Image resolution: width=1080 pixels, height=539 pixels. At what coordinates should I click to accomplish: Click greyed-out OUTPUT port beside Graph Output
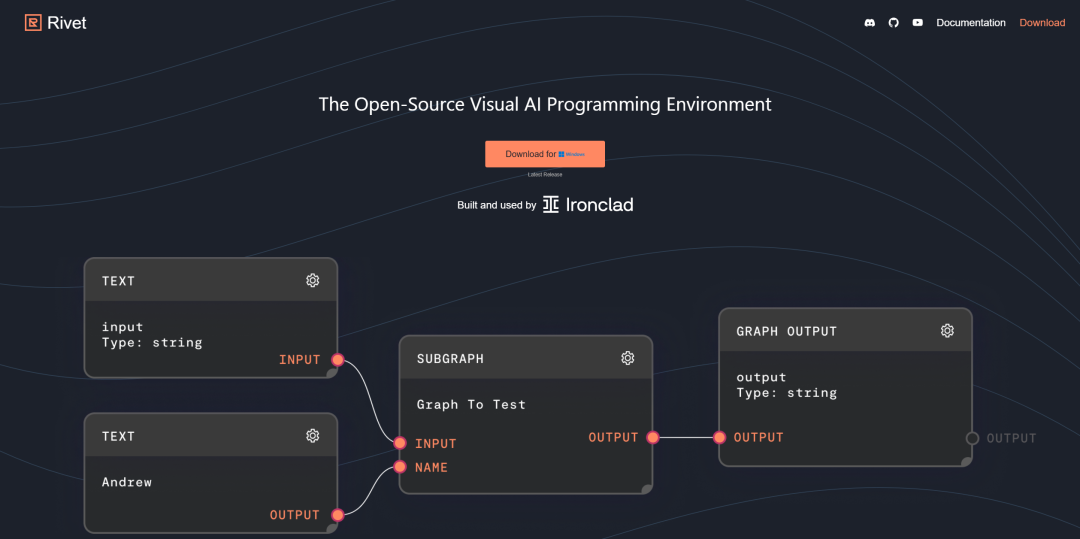click(x=972, y=438)
